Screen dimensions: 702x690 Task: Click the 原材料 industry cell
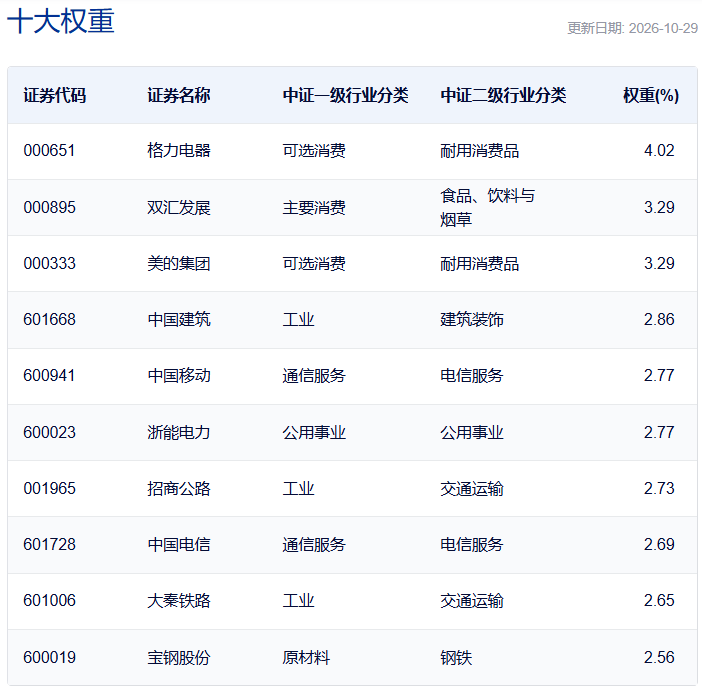tap(306, 657)
